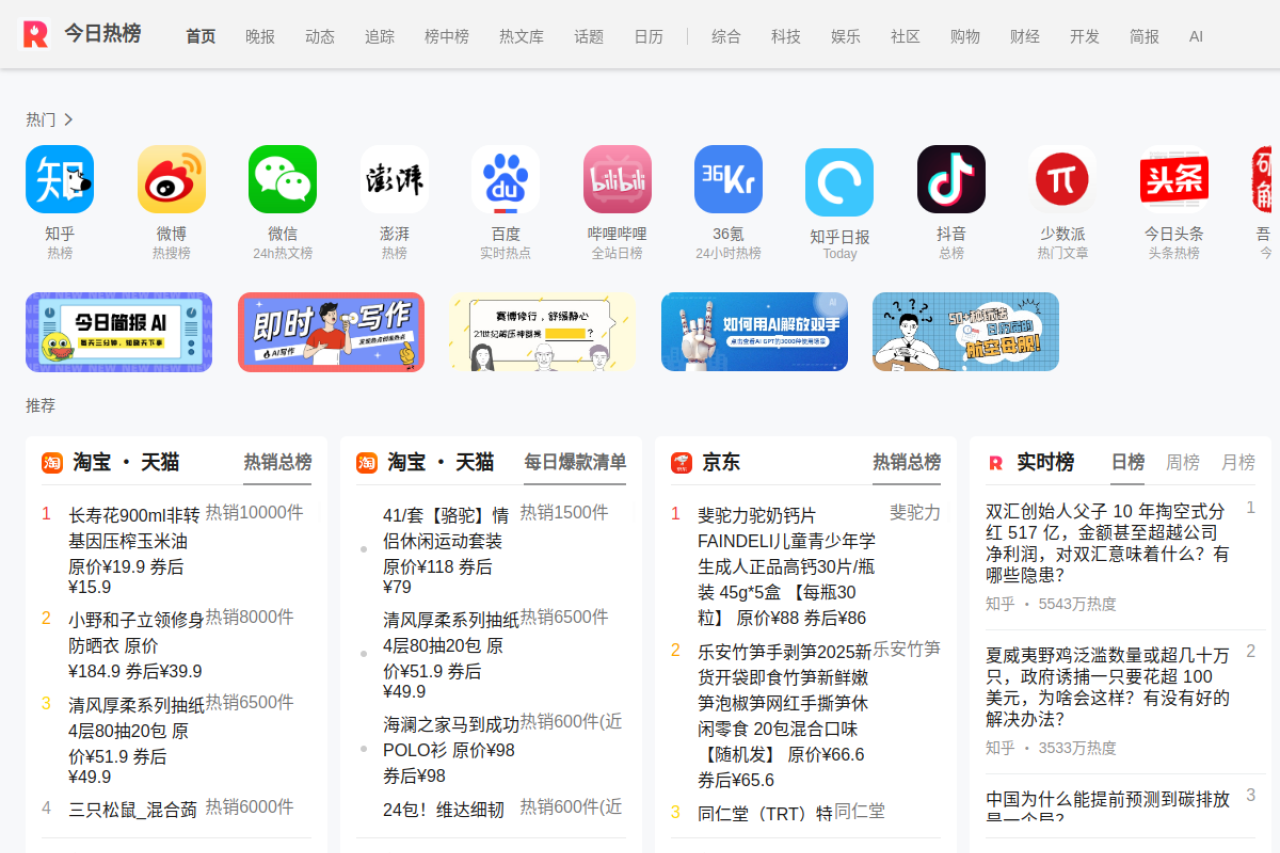Open the 晚报 nav item
Image resolution: width=1280 pixels, height=853 pixels.
coord(260,37)
